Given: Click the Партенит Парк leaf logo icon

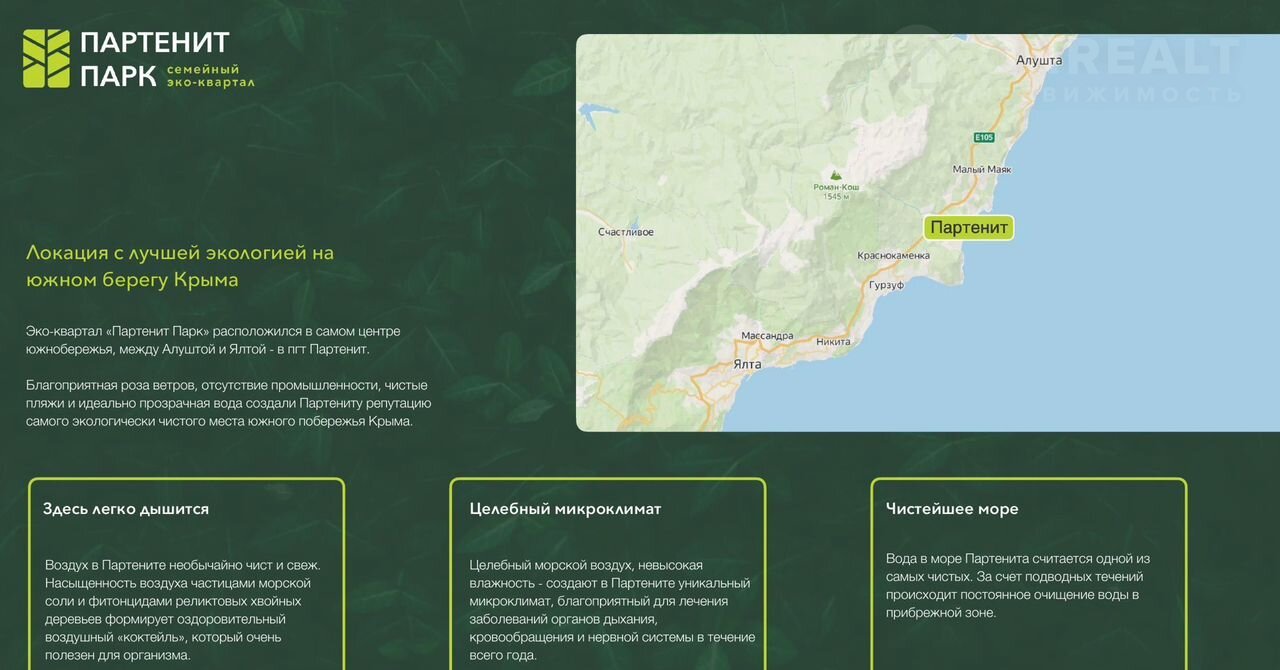Looking at the screenshot, I should click(x=46, y=58).
